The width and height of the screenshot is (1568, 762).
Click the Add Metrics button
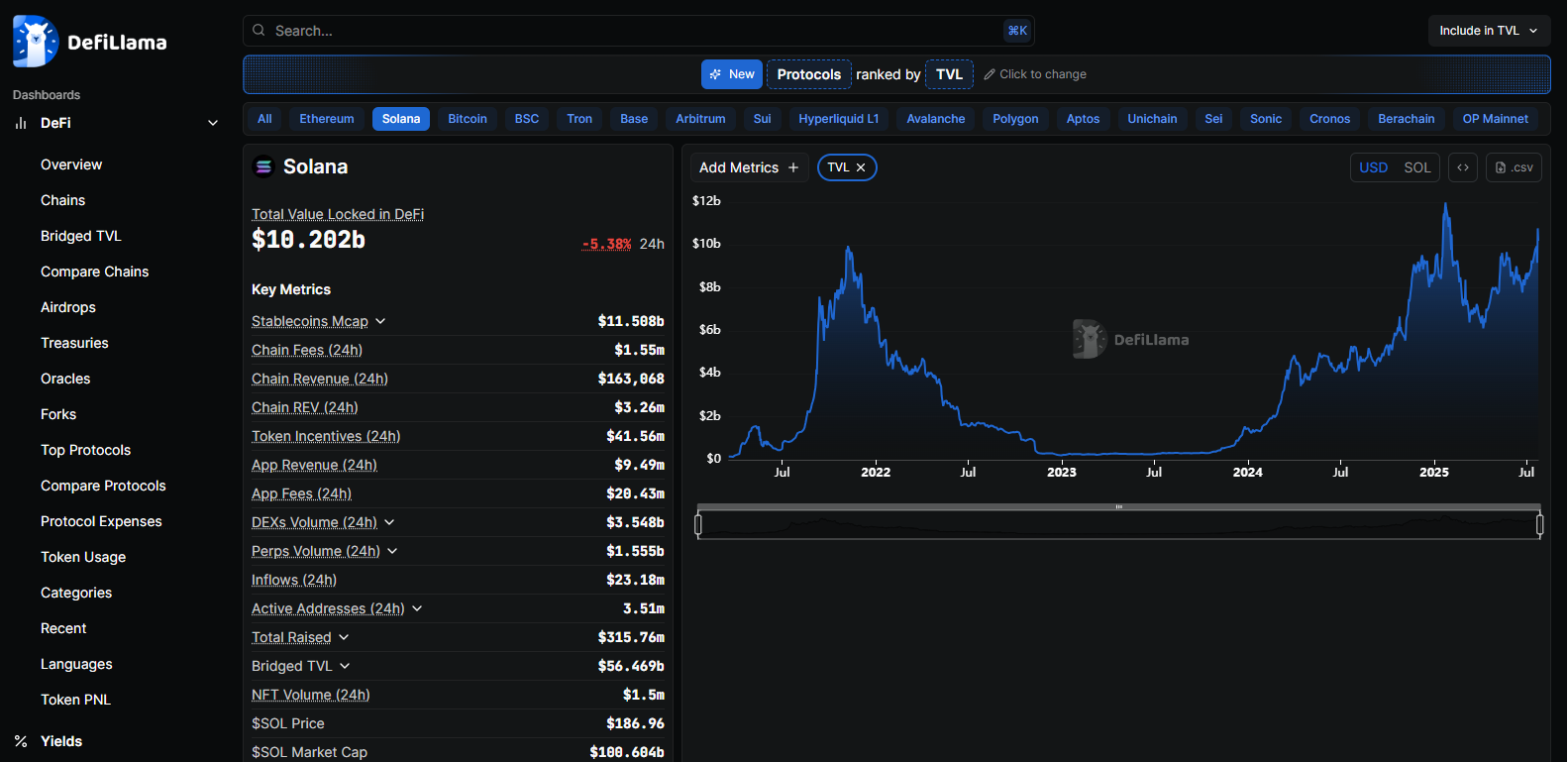coord(750,167)
